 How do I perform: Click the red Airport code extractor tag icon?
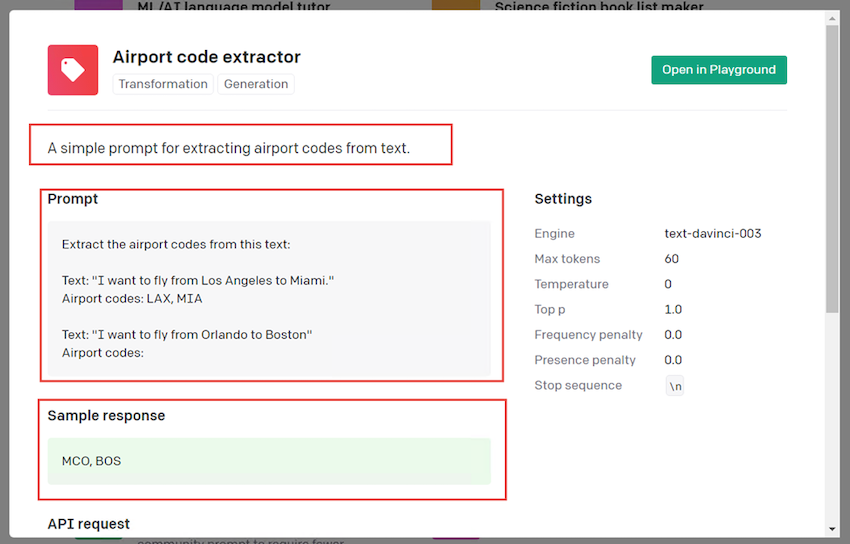pyautogui.click(x=73, y=70)
